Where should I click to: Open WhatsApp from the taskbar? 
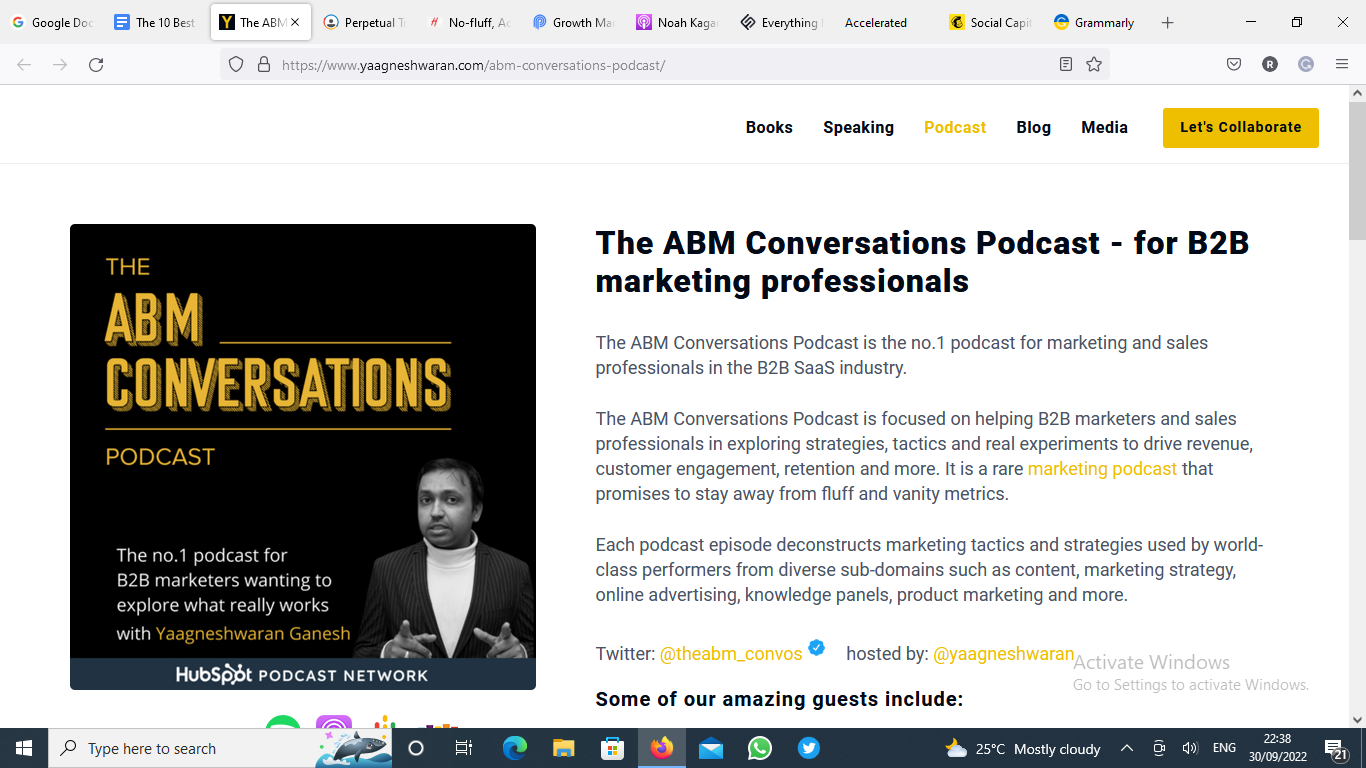[x=760, y=748]
